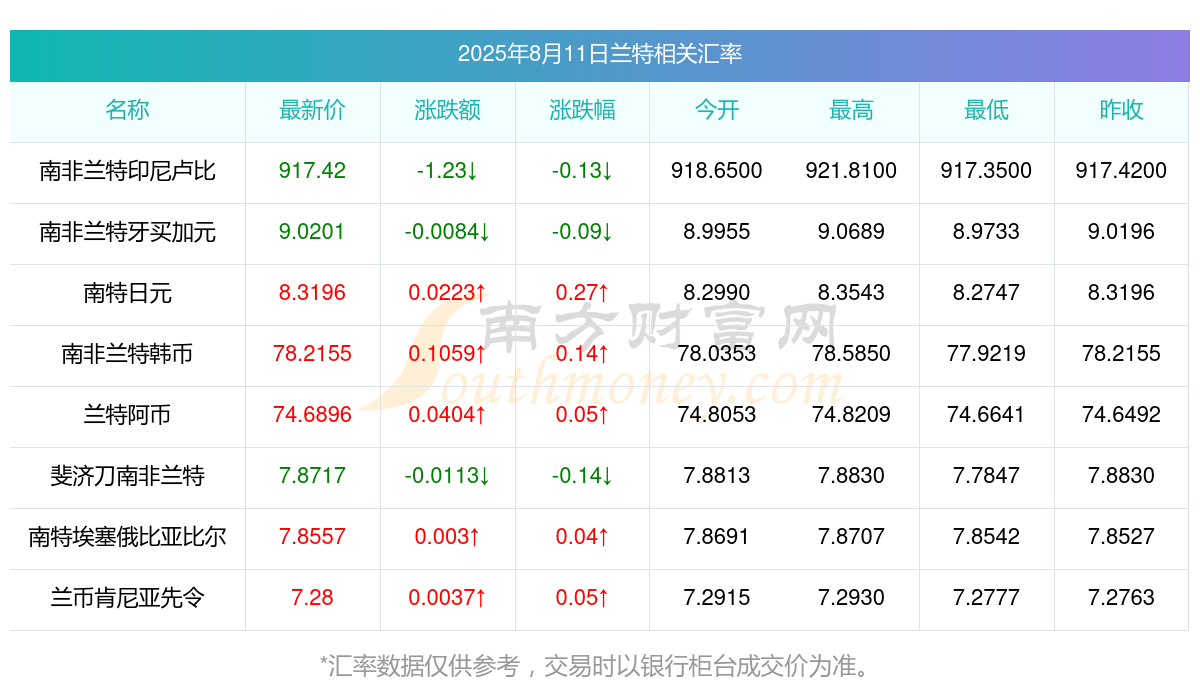
Task: Click change amount 0.003↑
Action: tap(447, 537)
